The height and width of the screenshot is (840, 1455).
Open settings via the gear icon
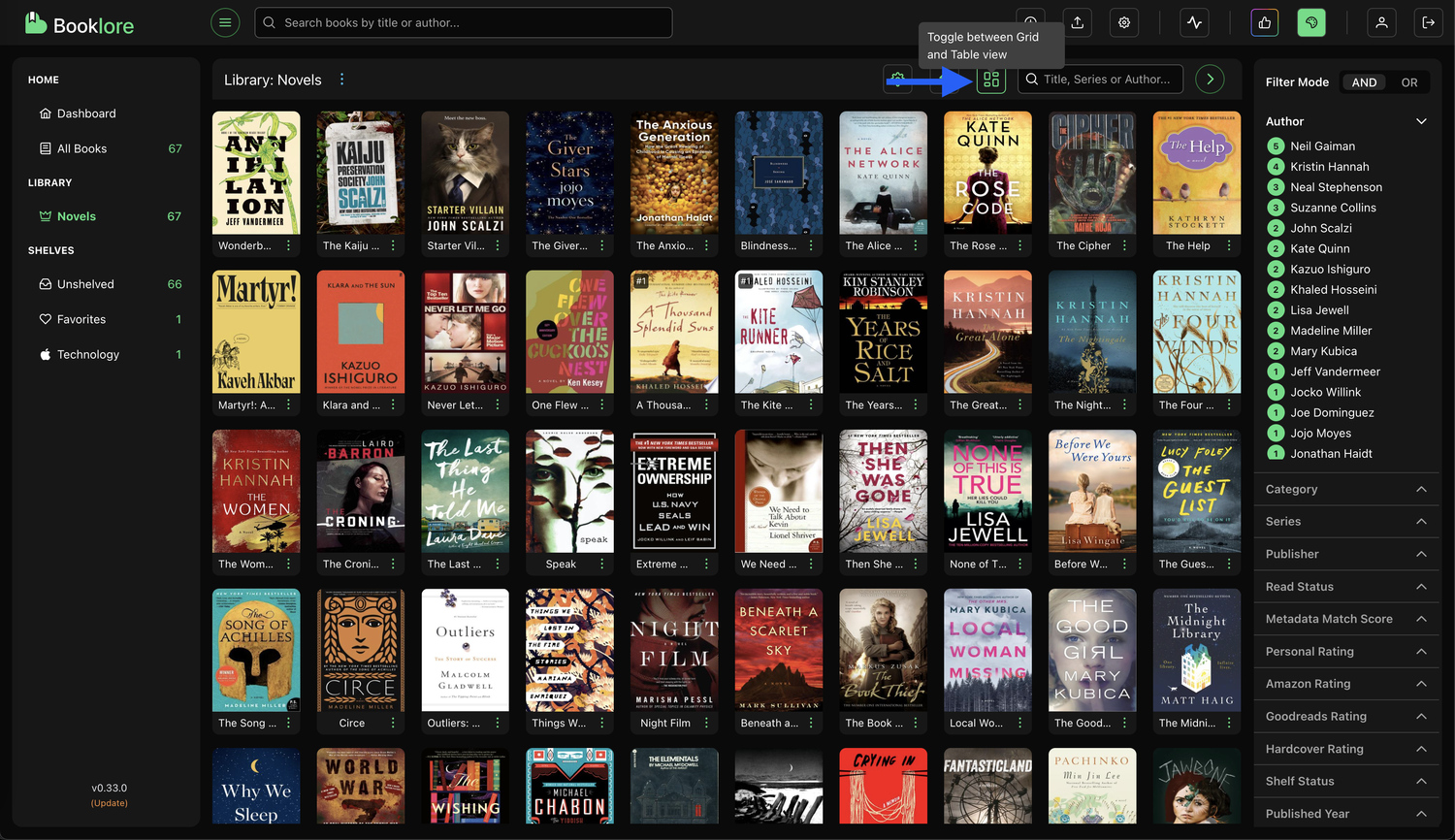click(1124, 22)
